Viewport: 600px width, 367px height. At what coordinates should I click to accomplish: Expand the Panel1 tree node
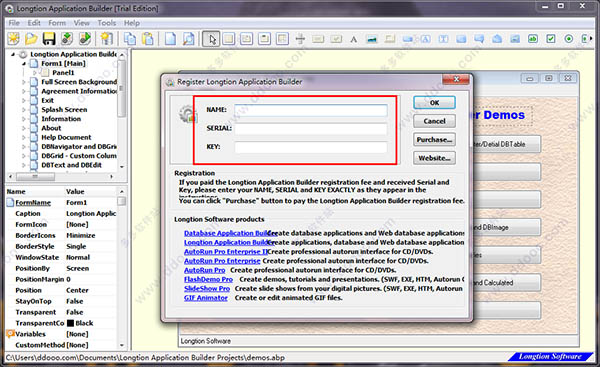pos(34,73)
